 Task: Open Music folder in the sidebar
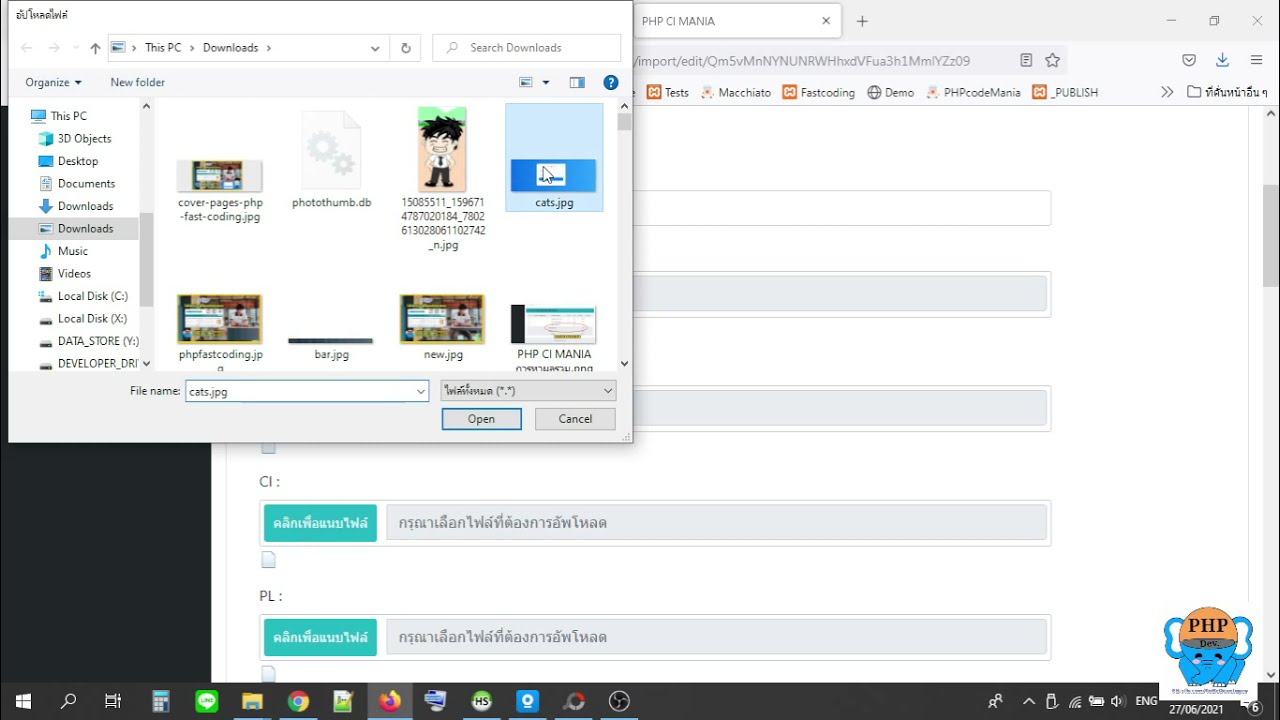(72, 251)
